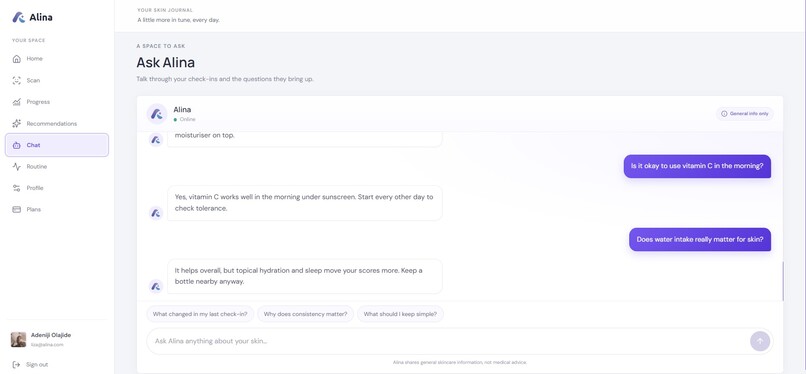Click the "Does water intake really matter" message
806x374 pixels.
click(x=700, y=239)
